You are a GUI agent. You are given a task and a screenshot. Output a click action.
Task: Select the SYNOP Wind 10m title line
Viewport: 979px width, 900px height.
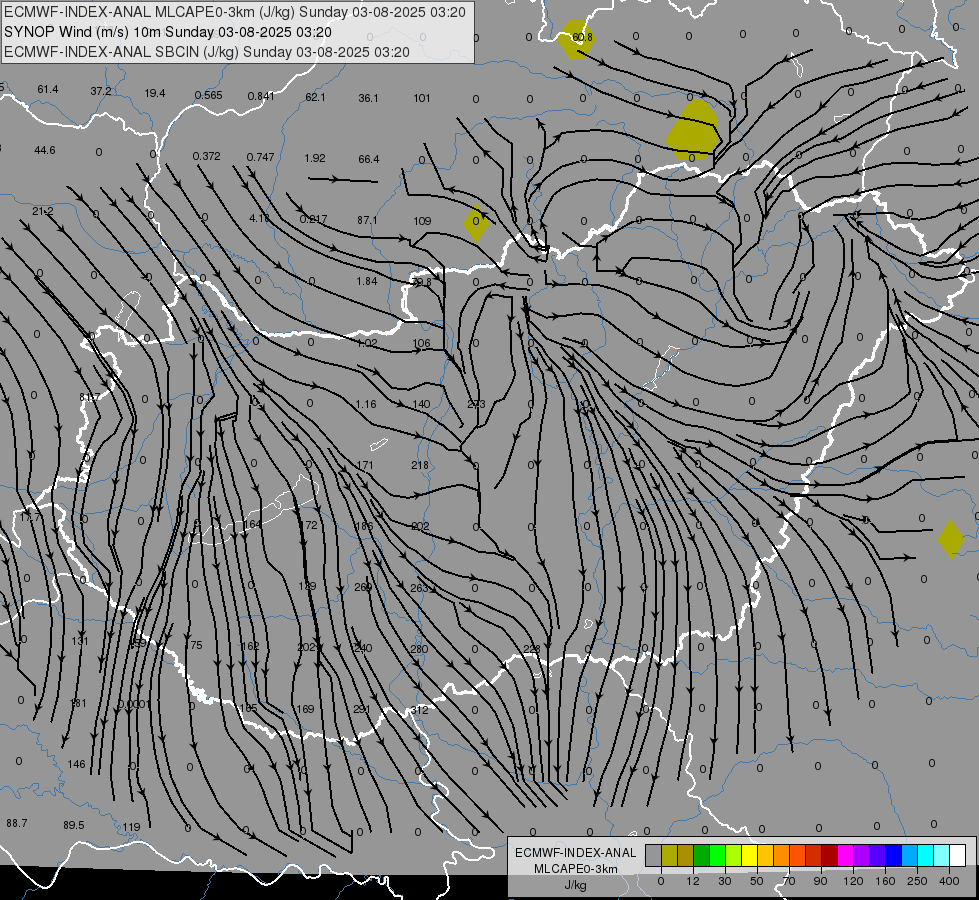pos(168,32)
